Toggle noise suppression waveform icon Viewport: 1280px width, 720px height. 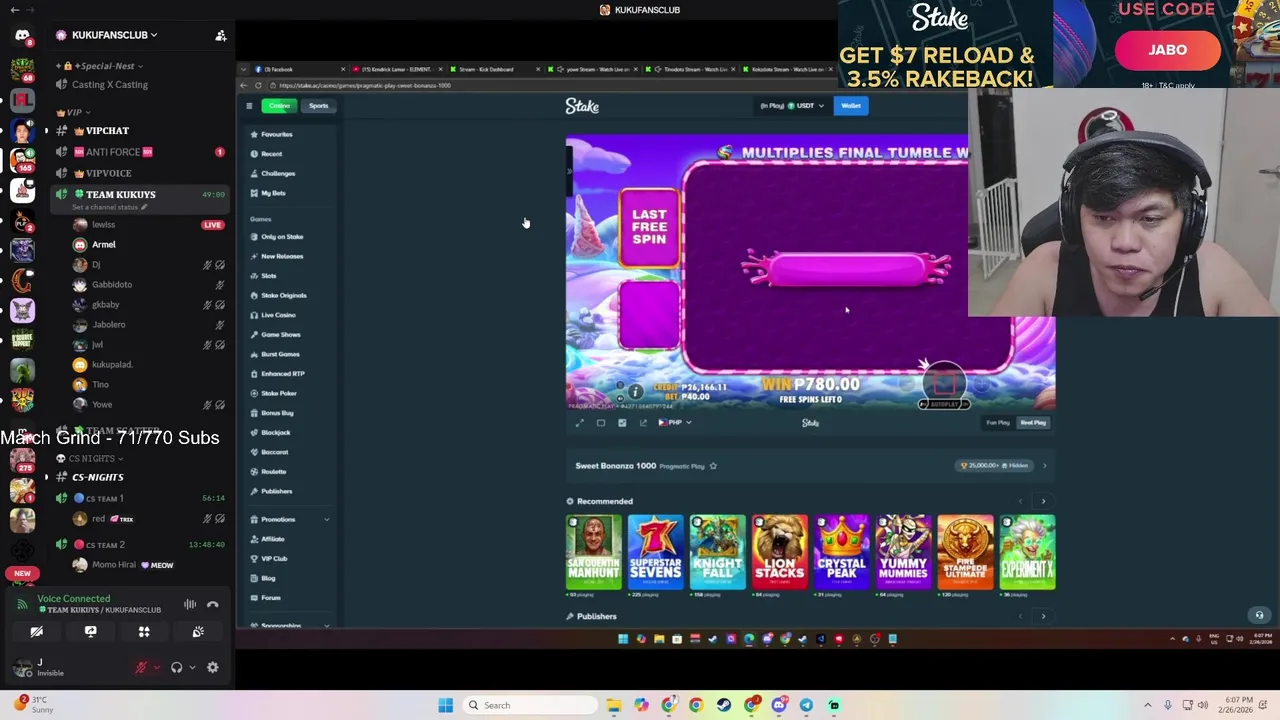pos(189,604)
